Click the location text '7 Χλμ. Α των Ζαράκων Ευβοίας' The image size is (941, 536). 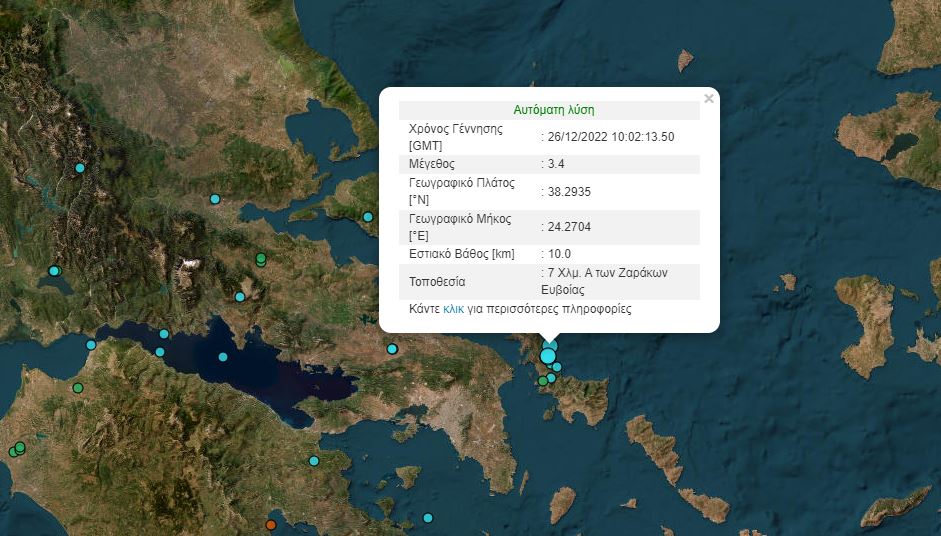(604, 282)
